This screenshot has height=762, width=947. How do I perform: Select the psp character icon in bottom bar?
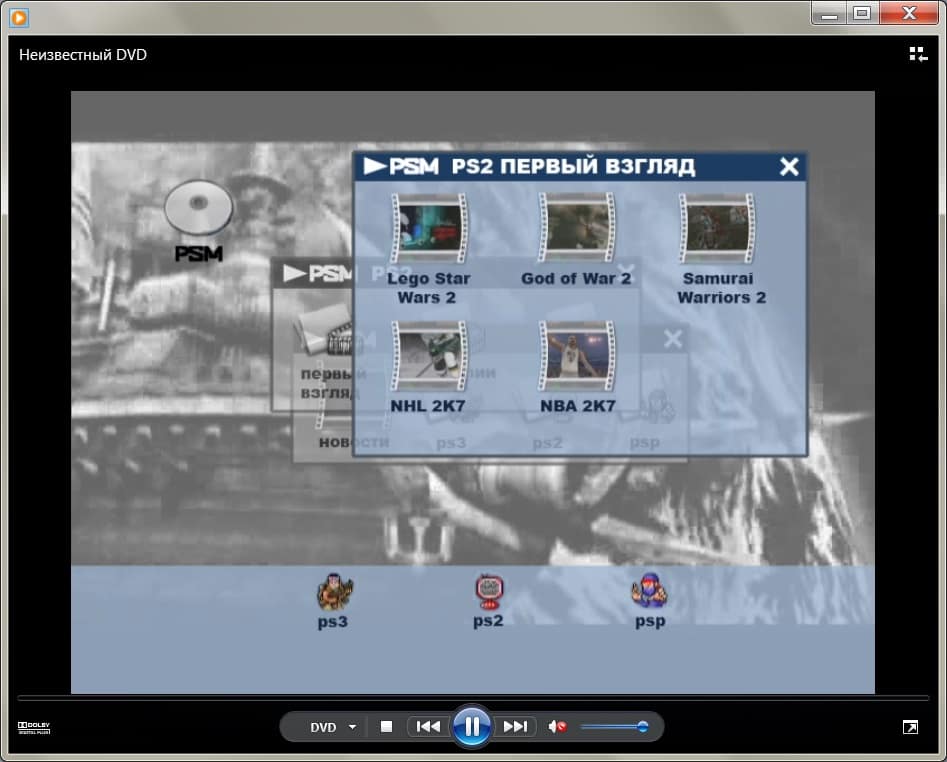pos(649,591)
